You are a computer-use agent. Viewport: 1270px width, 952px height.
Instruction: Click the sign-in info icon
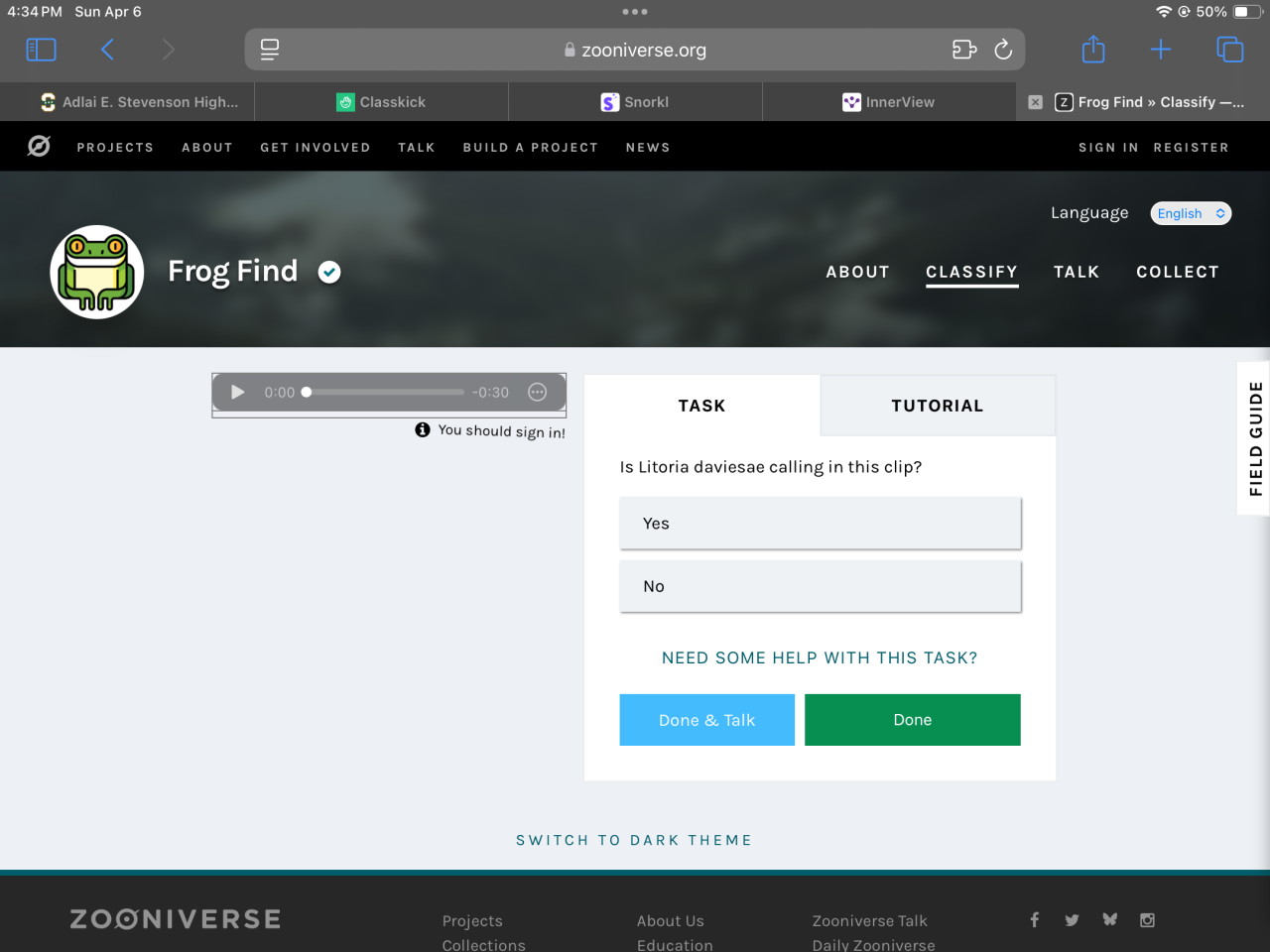coord(423,429)
